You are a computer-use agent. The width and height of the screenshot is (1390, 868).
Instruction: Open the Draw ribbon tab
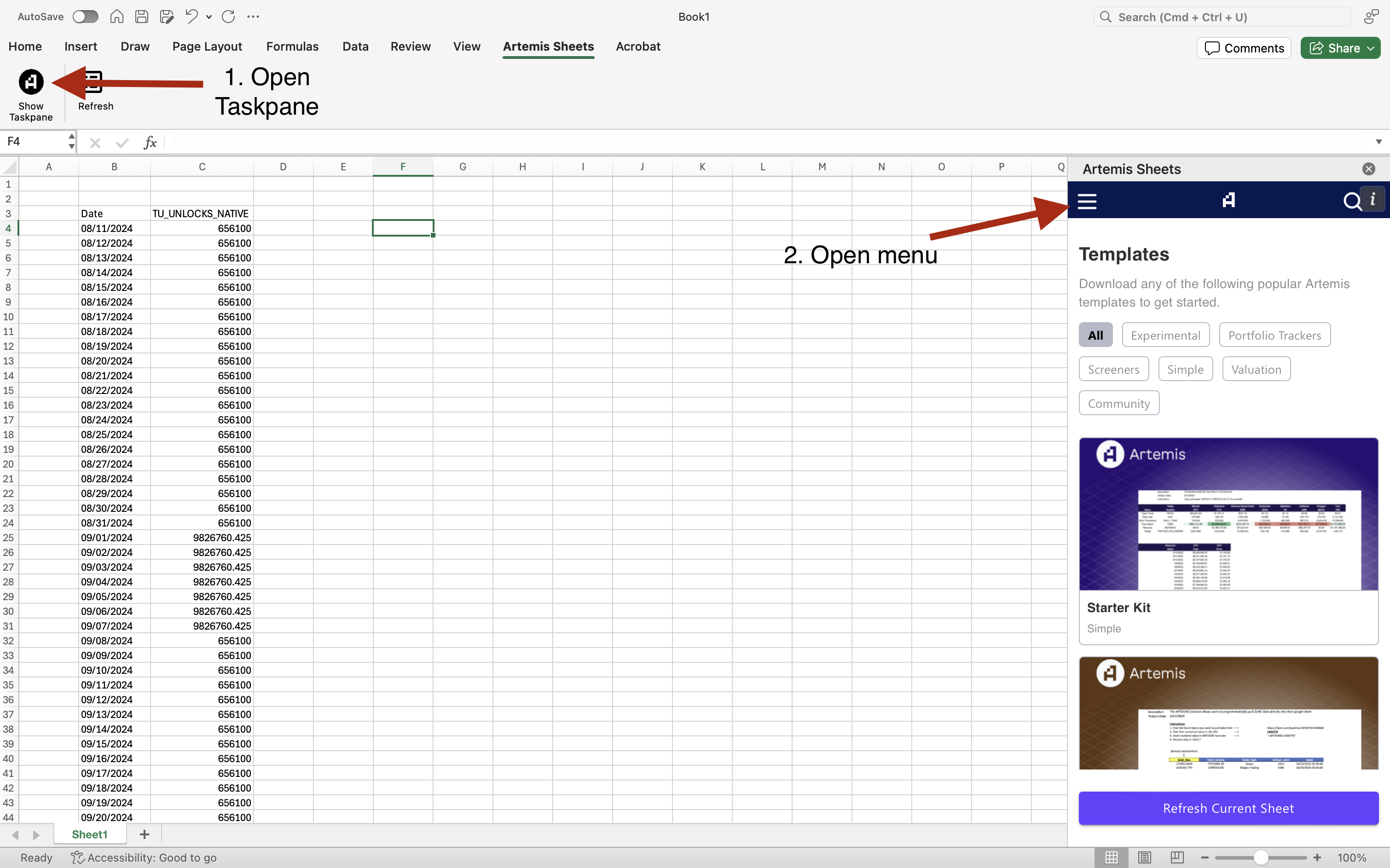point(135,46)
